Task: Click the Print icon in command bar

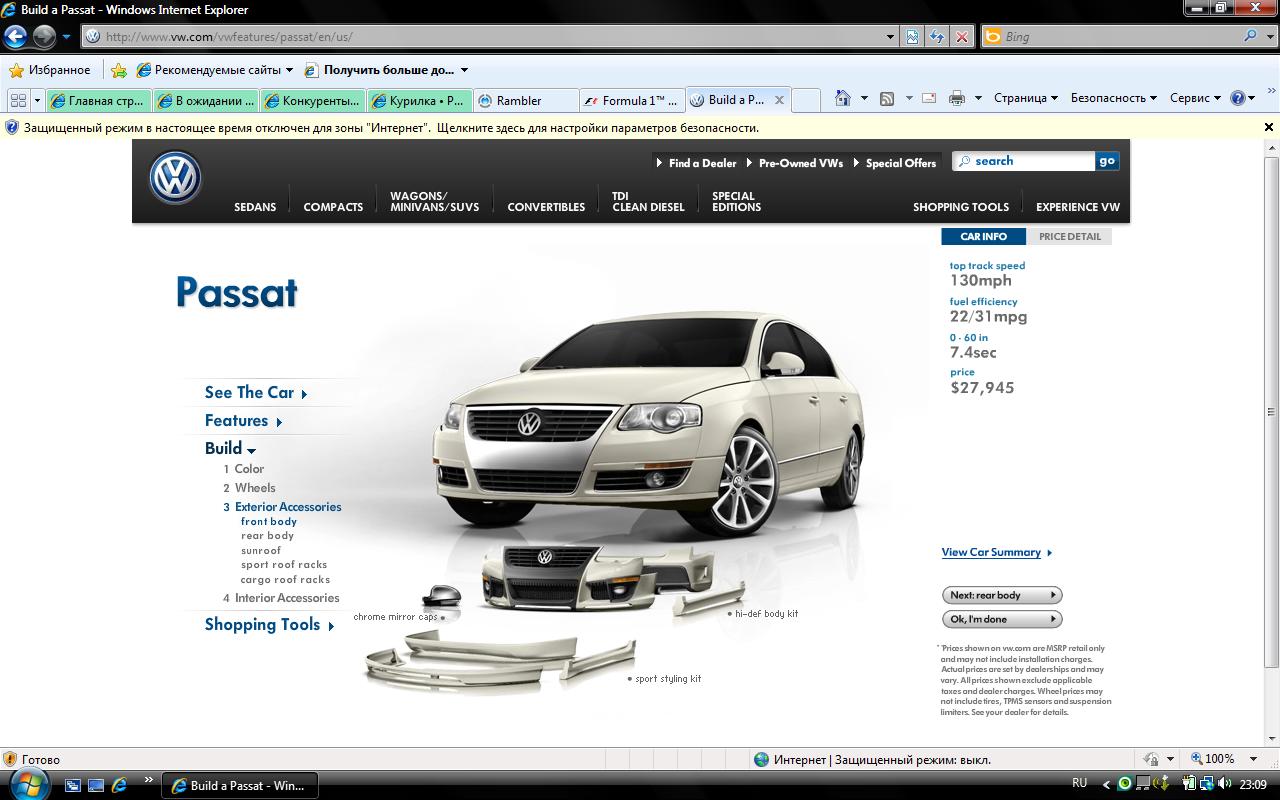Action: click(956, 98)
